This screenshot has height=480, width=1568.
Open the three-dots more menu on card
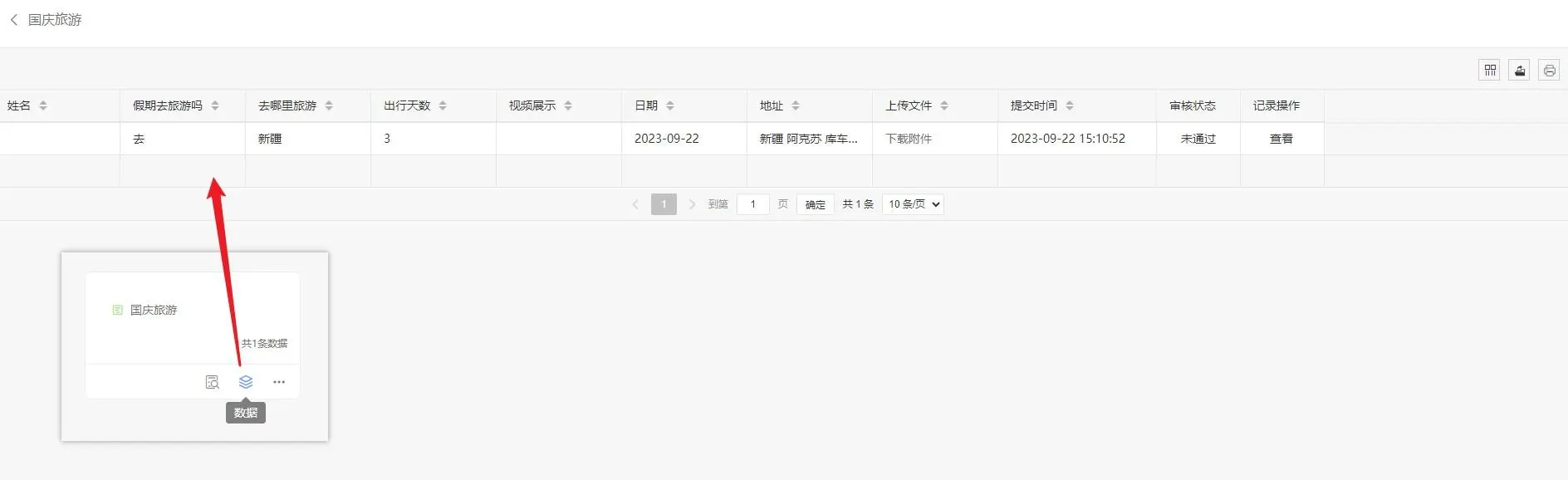(x=279, y=382)
